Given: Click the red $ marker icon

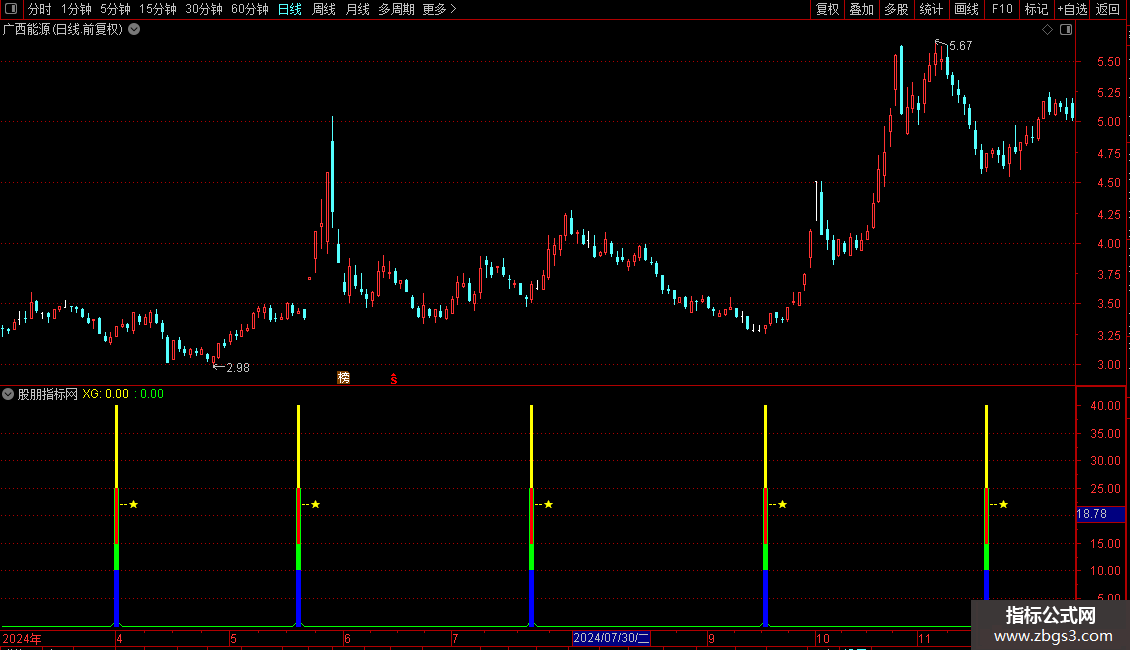Looking at the screenshot, I should [x=393, y=379].
